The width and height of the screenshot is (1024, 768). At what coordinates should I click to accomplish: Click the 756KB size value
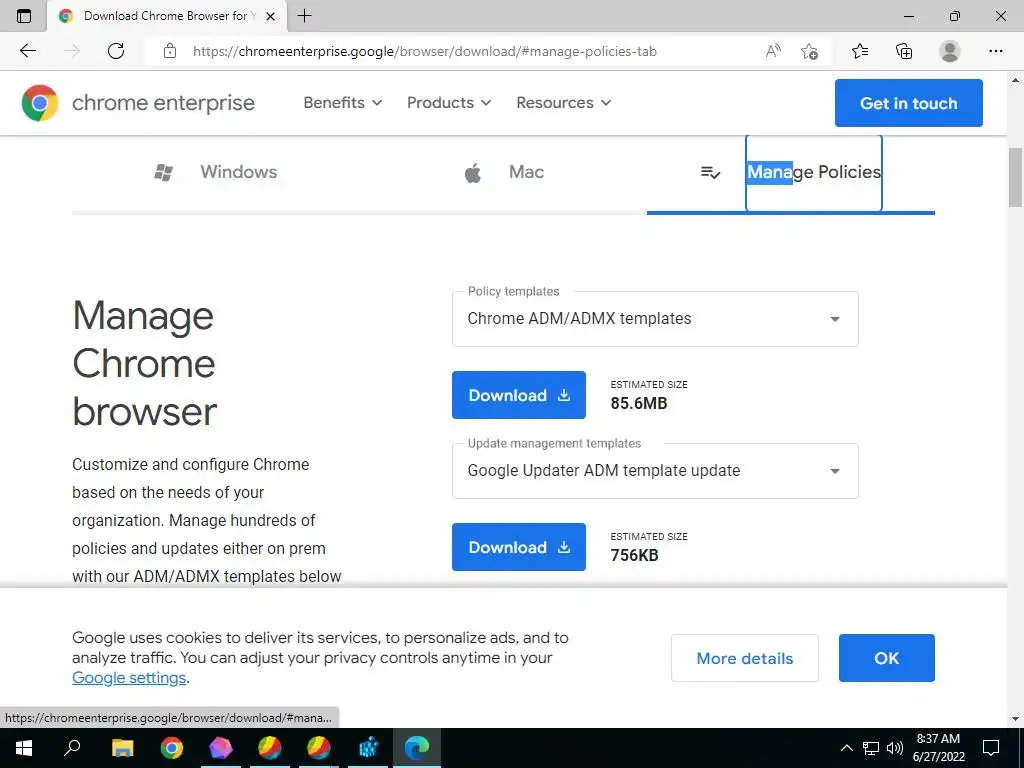[x=634, y=556]
